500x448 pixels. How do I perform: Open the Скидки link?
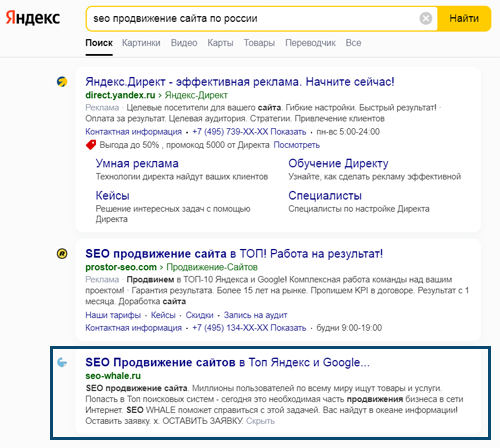(x=199, y=315)
